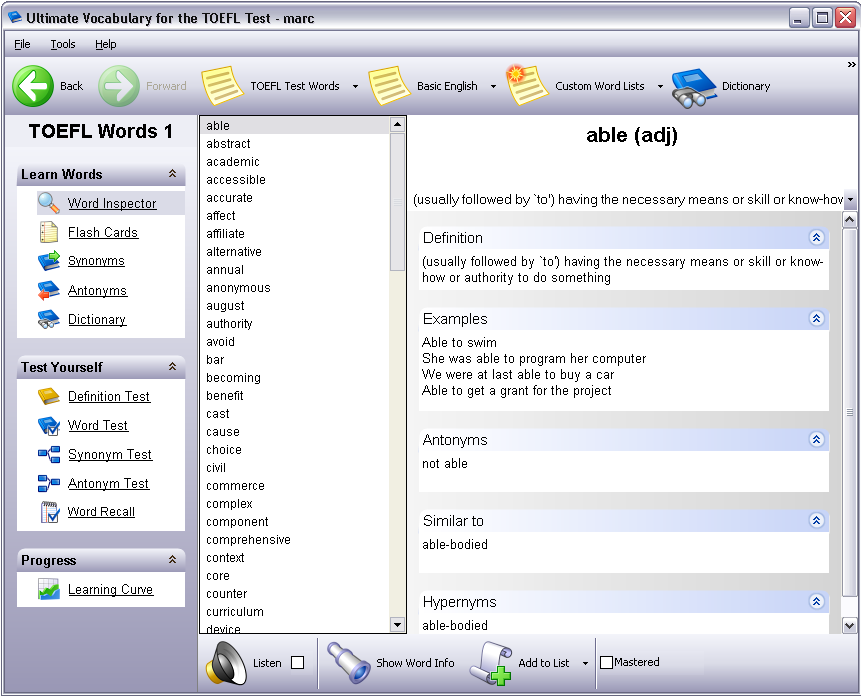The width and height of the screenshot is (861, 696).
Task: Click the Synonym Test diagram icon
Action: pos(49,454)
